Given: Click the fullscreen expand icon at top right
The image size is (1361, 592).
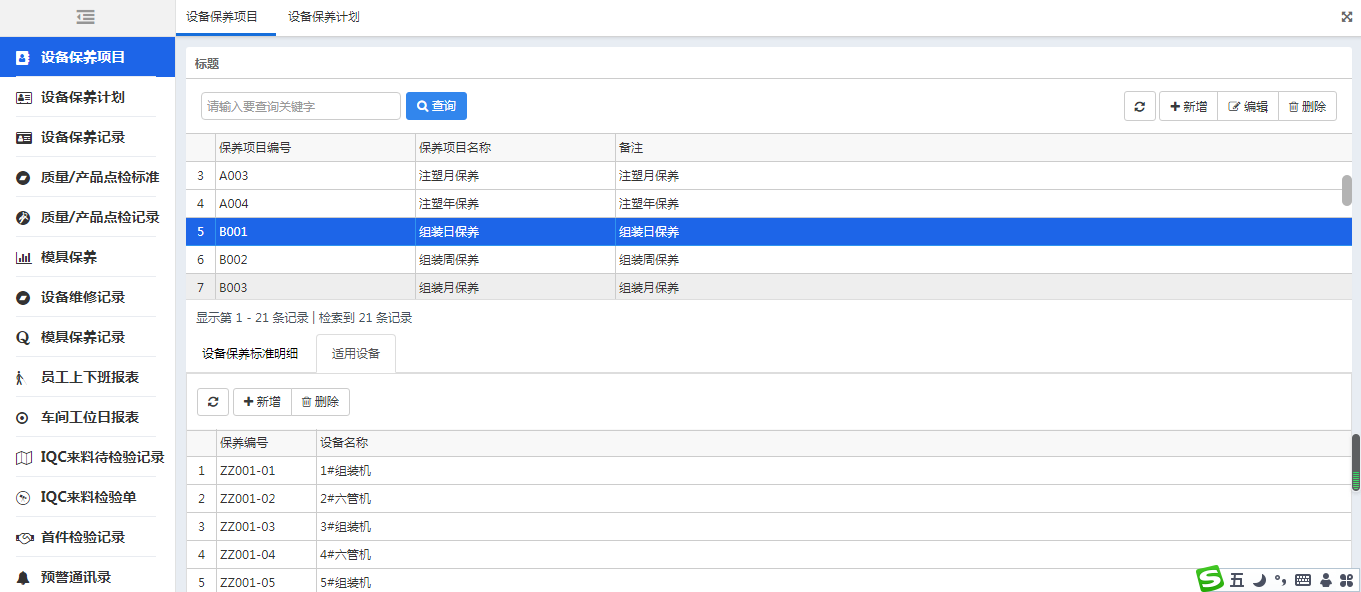Looking at the screenshot, I should click(x=1346, y=17).
